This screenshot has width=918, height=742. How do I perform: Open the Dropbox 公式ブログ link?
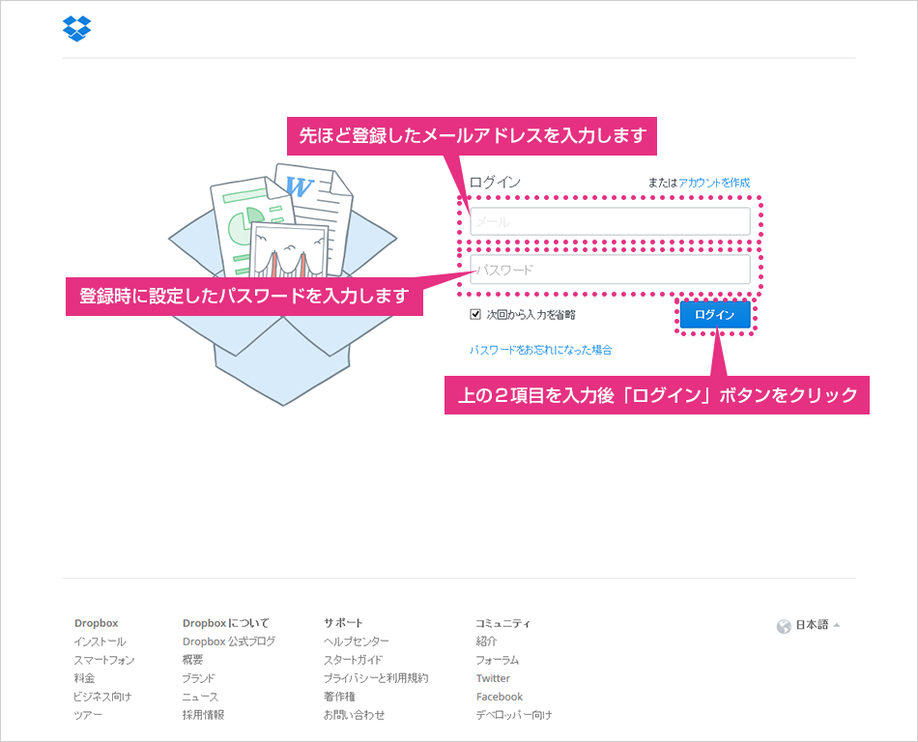pyautogui.click(x=229, y=642)
